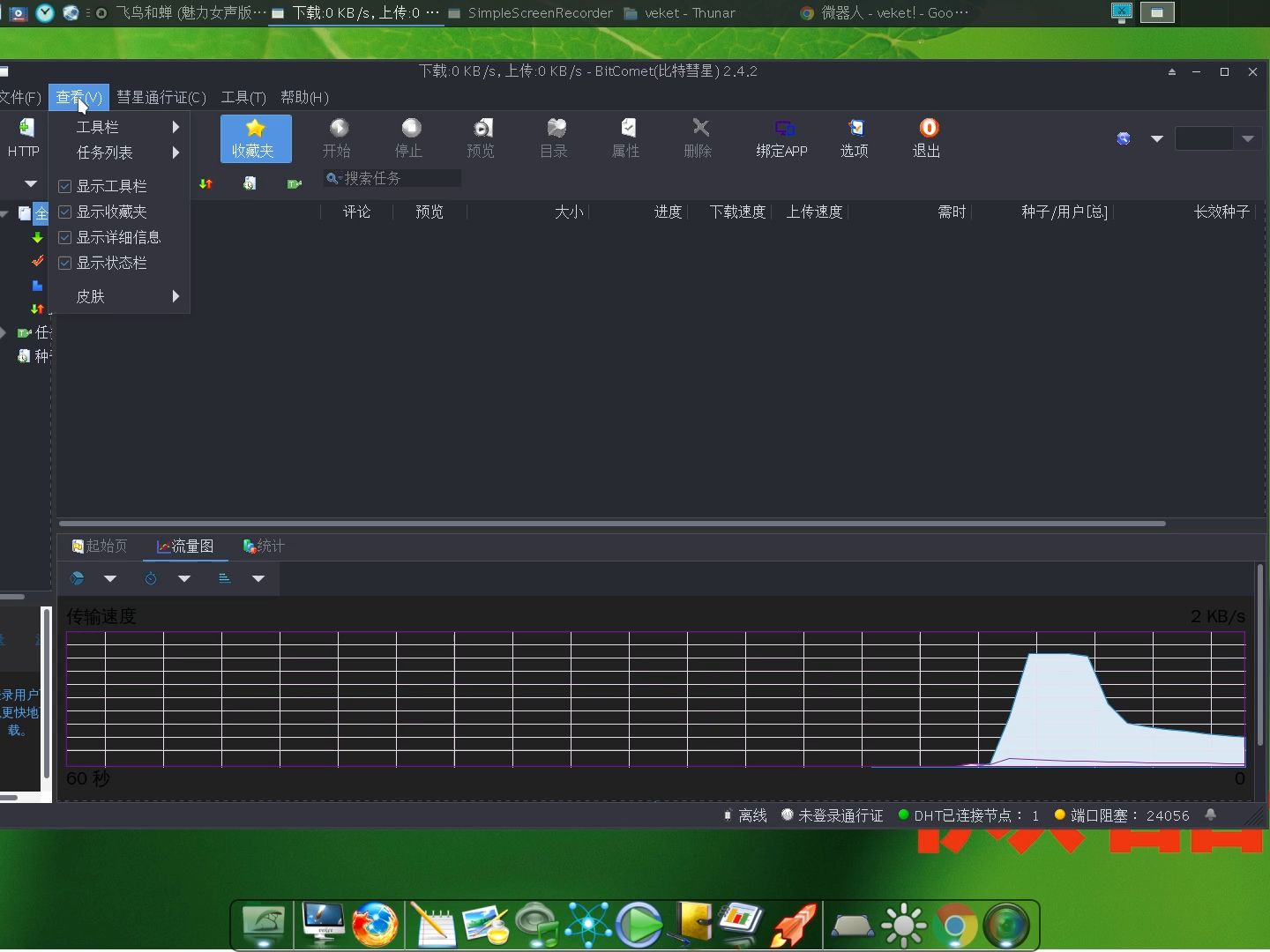1270x952 pixels.
Task: Launch the rocket icon in the dock
Action: (794, 926)
